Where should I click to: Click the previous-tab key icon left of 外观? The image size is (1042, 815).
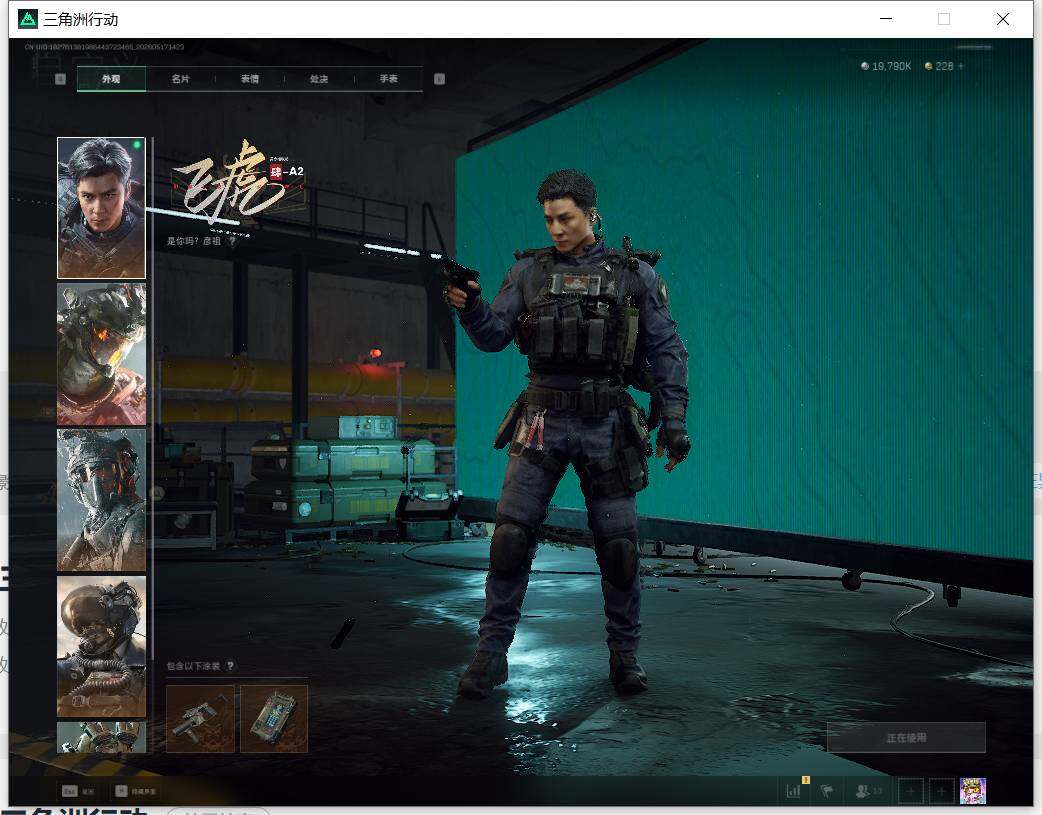tap(60, 79)
